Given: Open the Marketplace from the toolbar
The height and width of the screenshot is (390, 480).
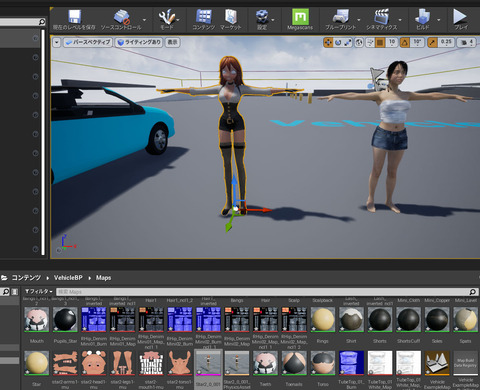Looking at the screenshot, I should [231, 20].
